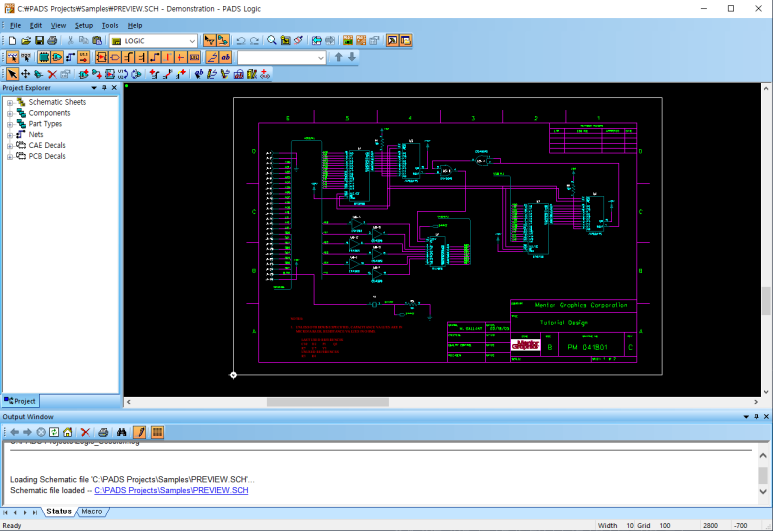
Task: Expand the PCB Decals node
Action: coord(10,157)
